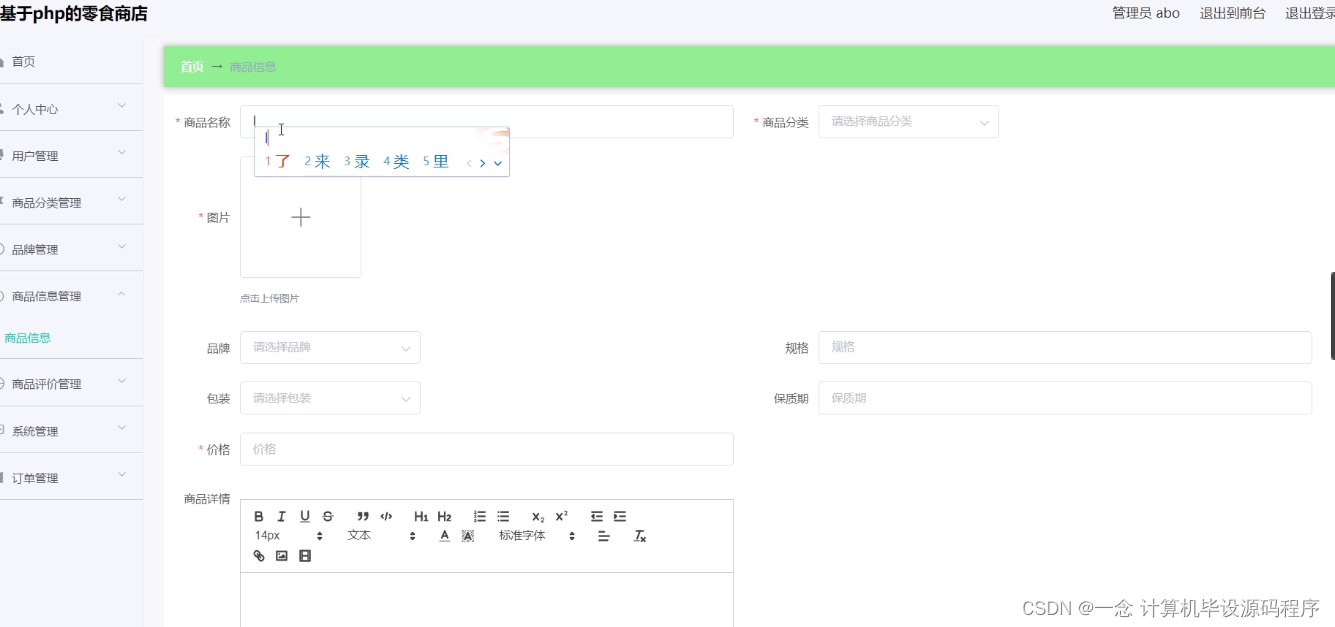
Task: Clear text formatting in the editor
Action: (640, 536)
